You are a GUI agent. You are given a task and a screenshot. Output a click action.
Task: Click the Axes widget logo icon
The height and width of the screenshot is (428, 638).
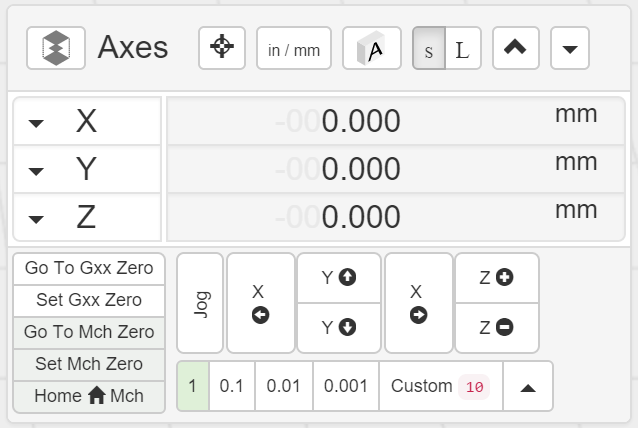click(x=56, y=48)
